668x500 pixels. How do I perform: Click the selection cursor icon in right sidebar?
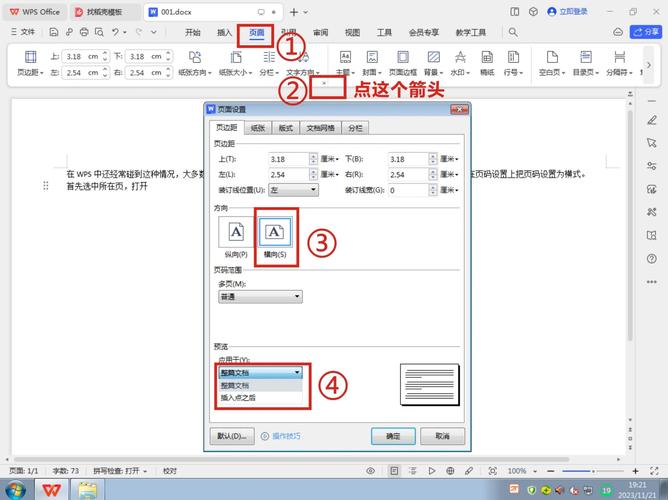tap(651, 143)
